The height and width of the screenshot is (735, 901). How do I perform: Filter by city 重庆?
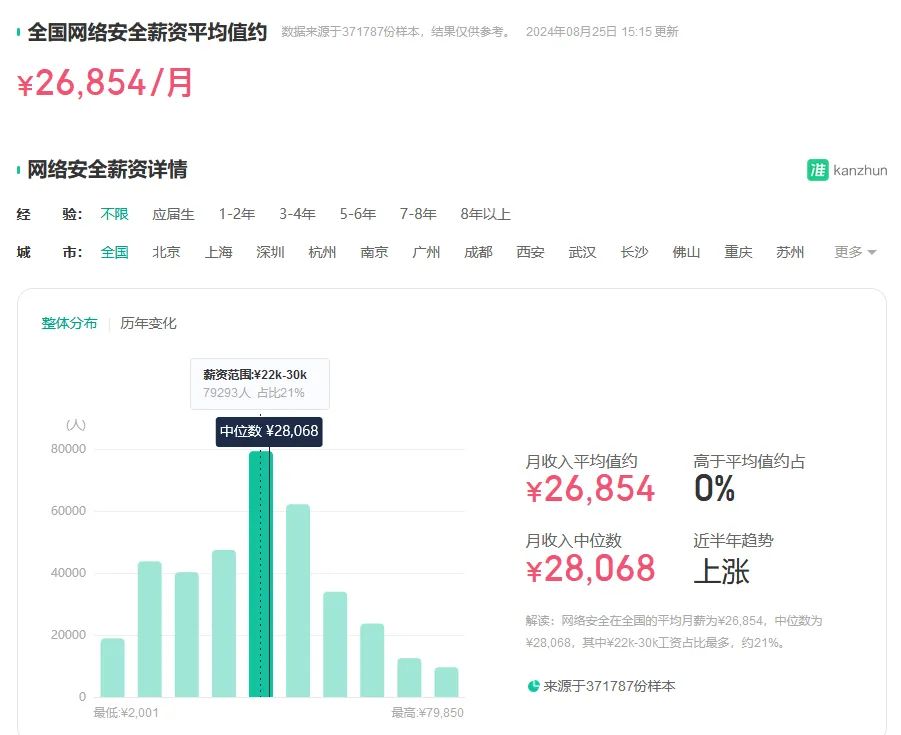tap(738, 252)
